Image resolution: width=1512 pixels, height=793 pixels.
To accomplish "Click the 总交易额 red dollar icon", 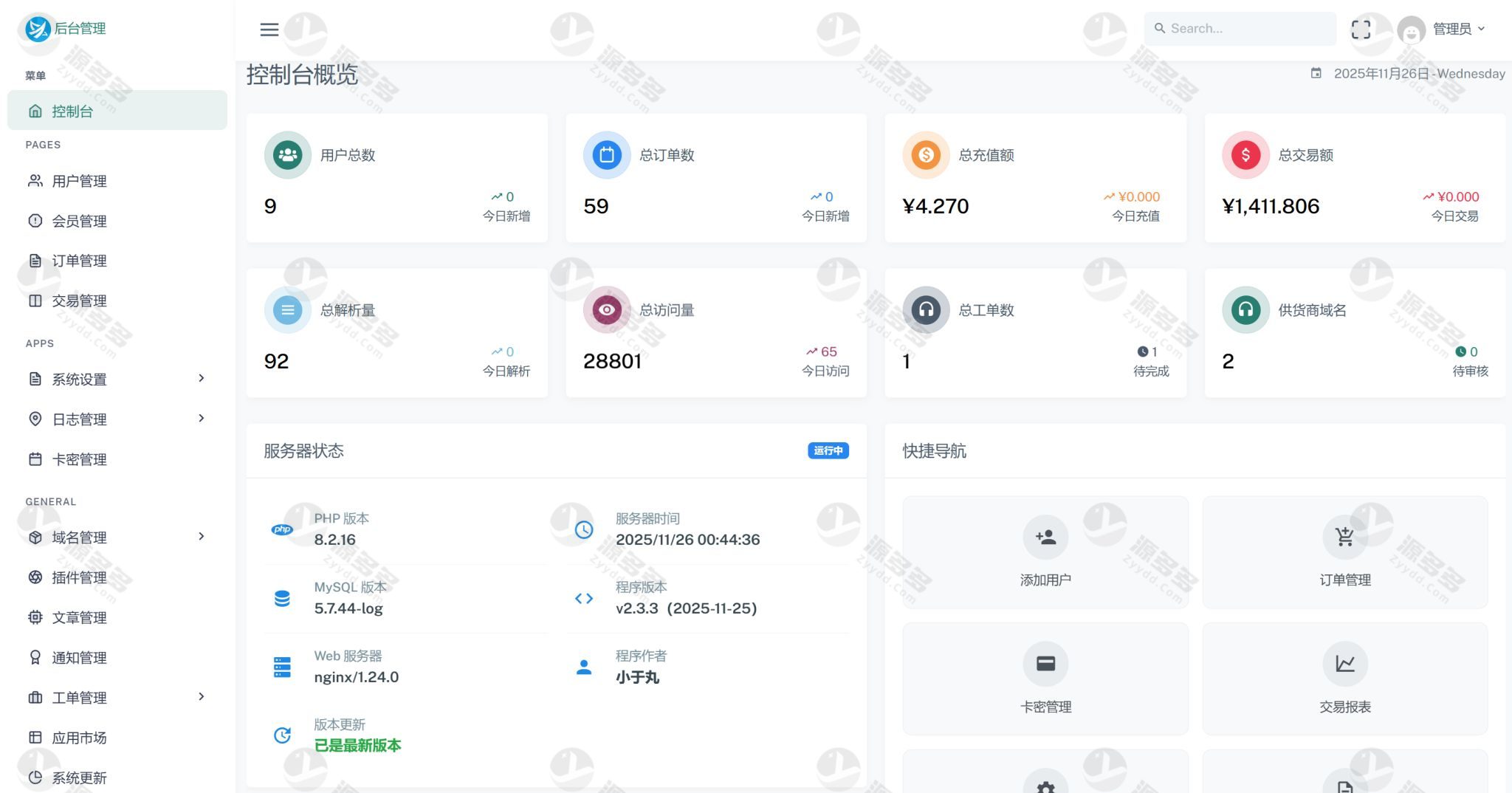I will [1245, 155].
